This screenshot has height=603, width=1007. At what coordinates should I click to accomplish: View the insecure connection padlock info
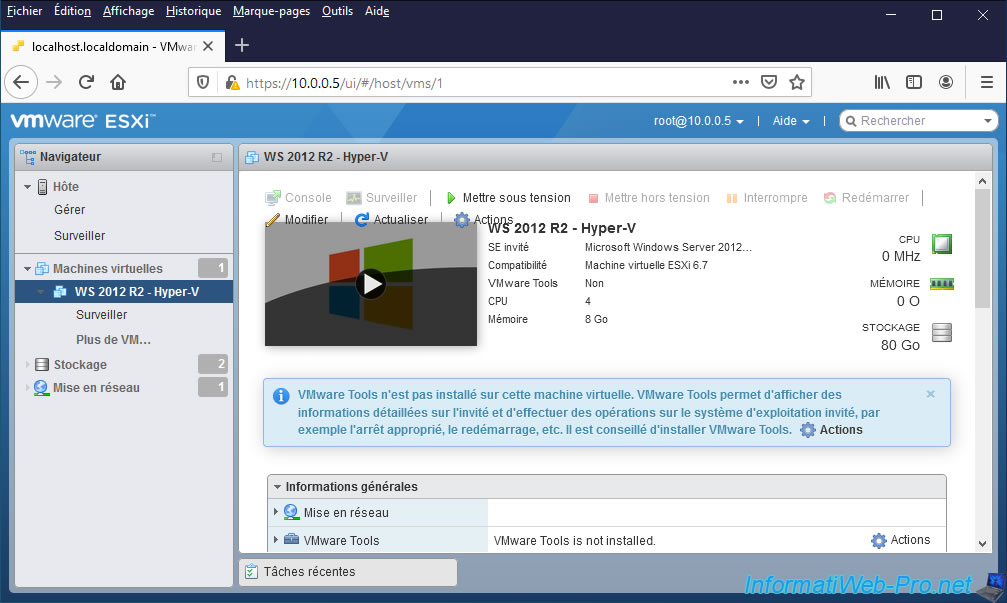click(x=232, y=83)
